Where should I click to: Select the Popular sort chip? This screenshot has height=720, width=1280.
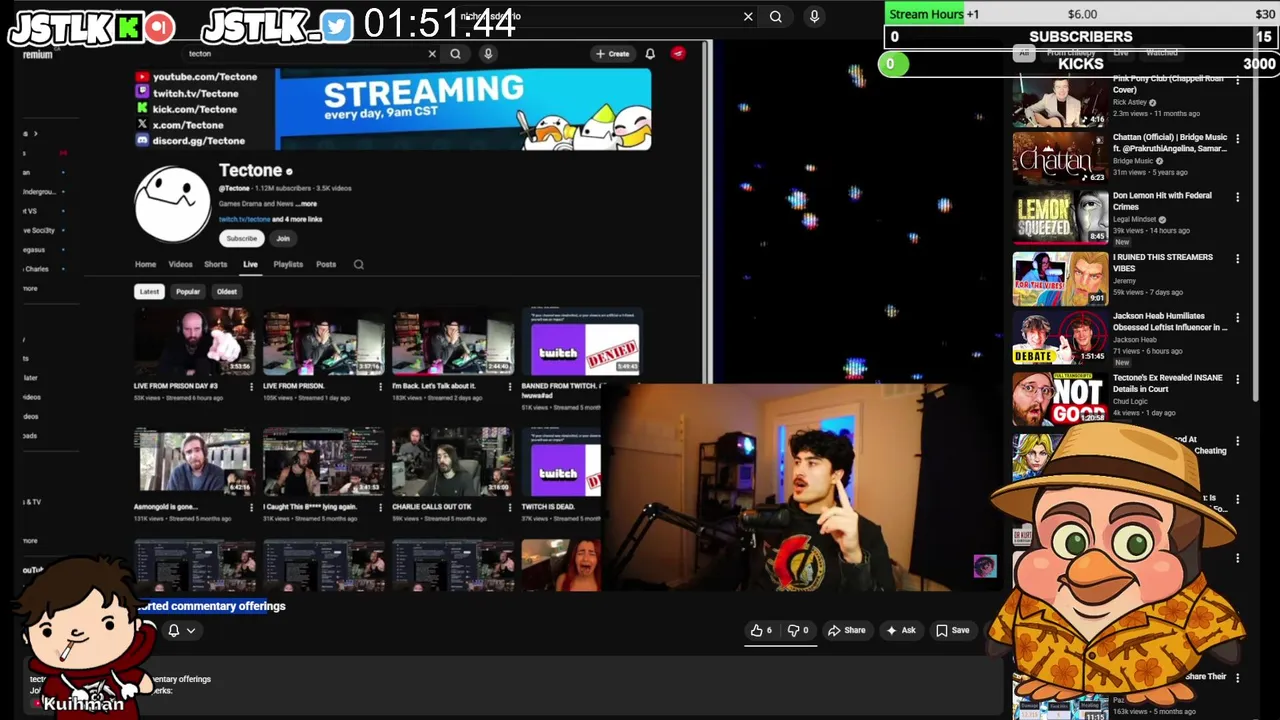(x=188, y=292)
